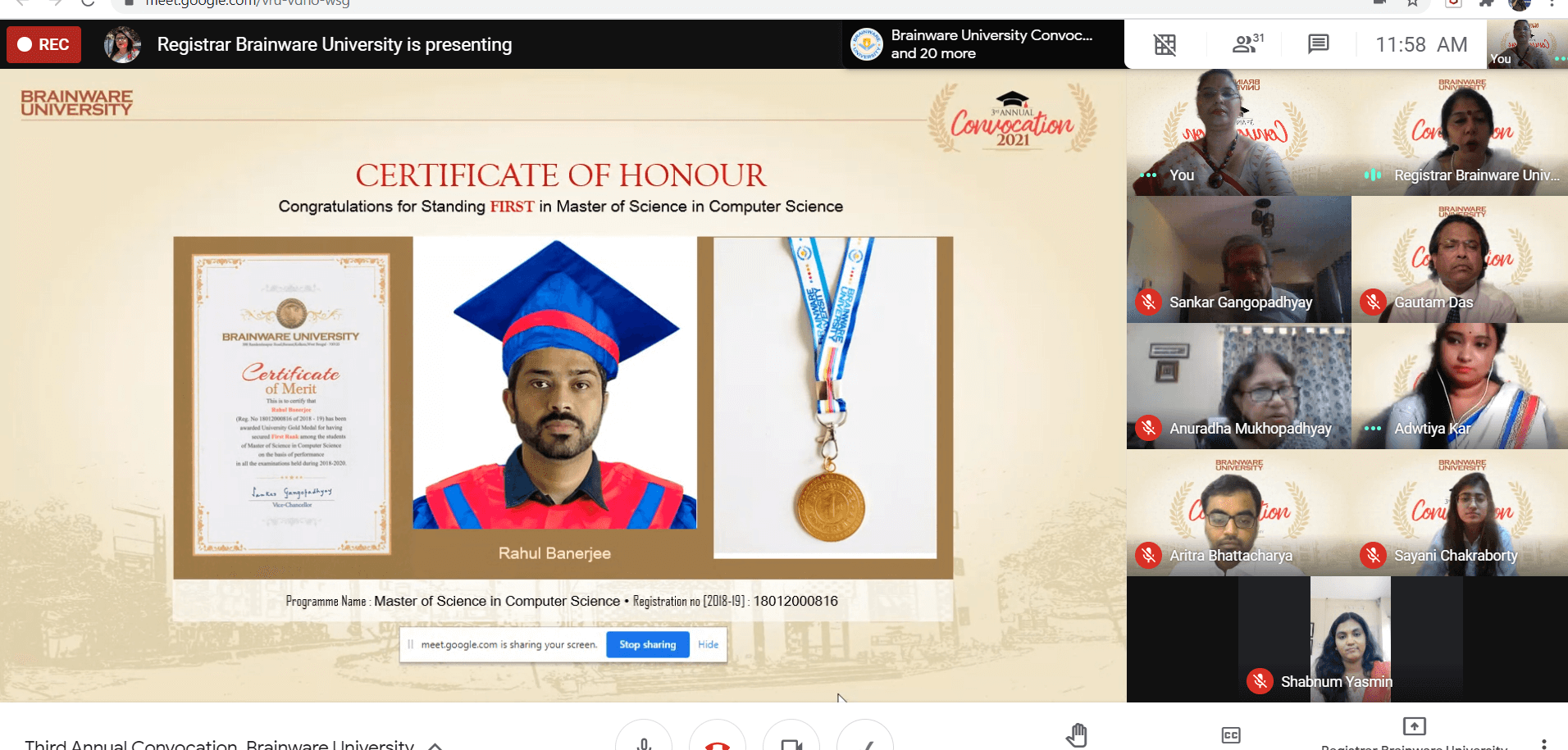
Task: Show the participants list with 31 people
Action: pyautogui.click(x=1247, y=43)
